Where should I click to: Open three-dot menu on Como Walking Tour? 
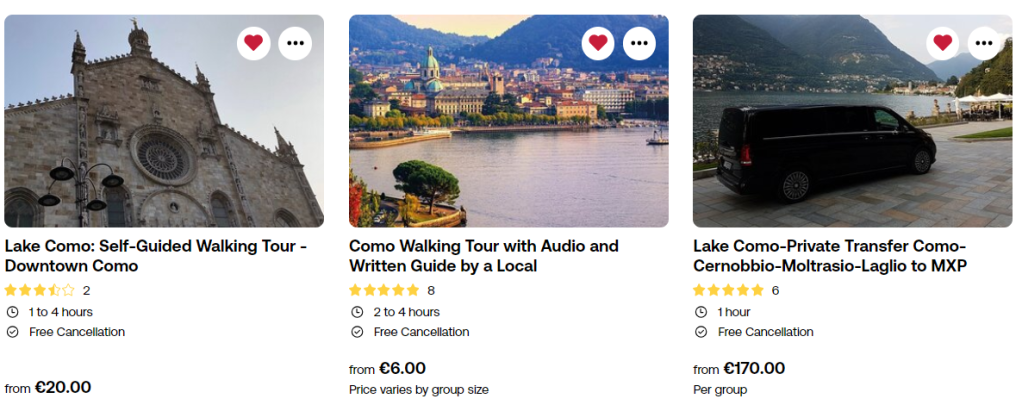tap(639, 43)
